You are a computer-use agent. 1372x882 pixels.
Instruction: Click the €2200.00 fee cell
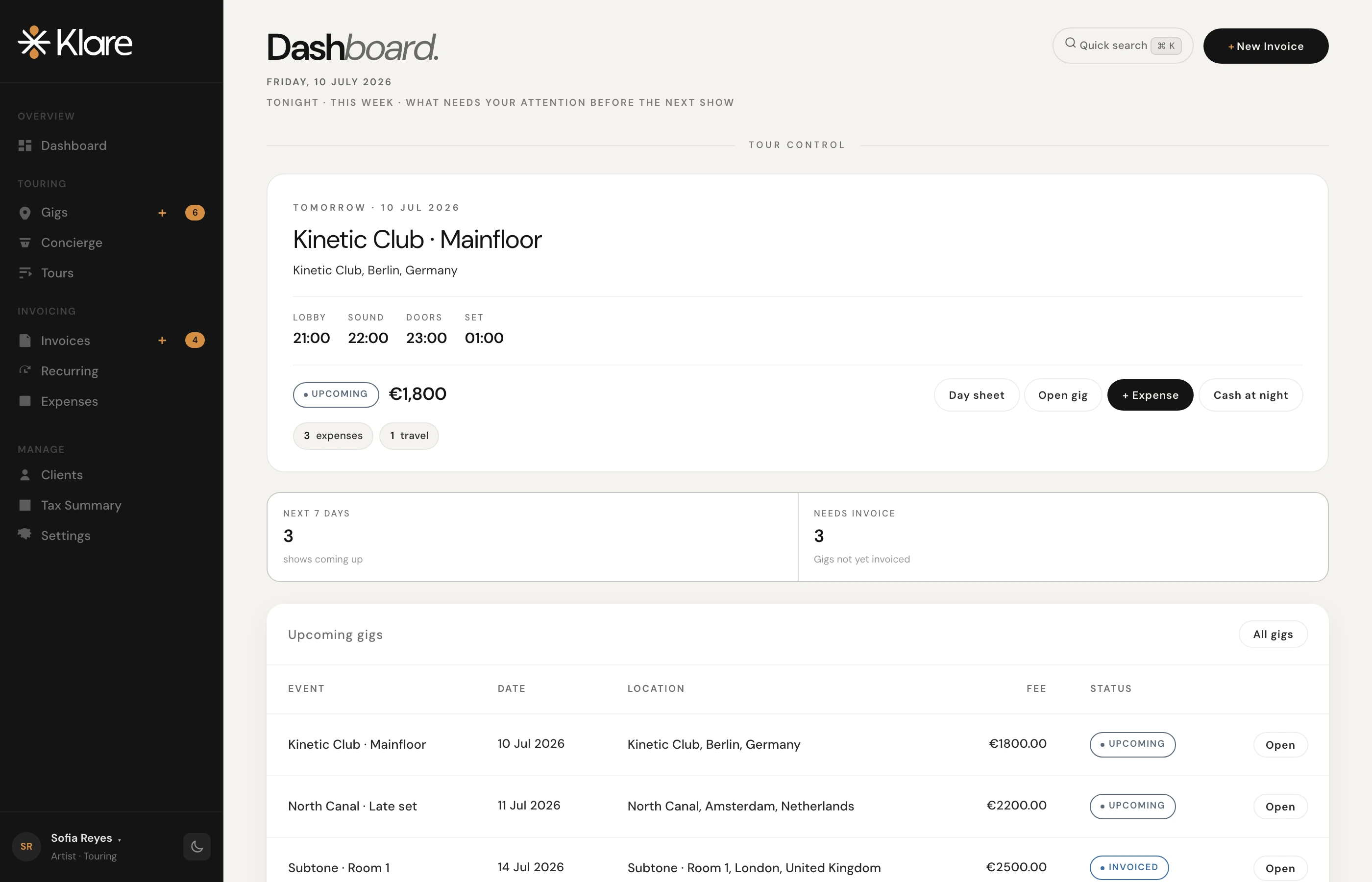click(x=1016, y=805)
